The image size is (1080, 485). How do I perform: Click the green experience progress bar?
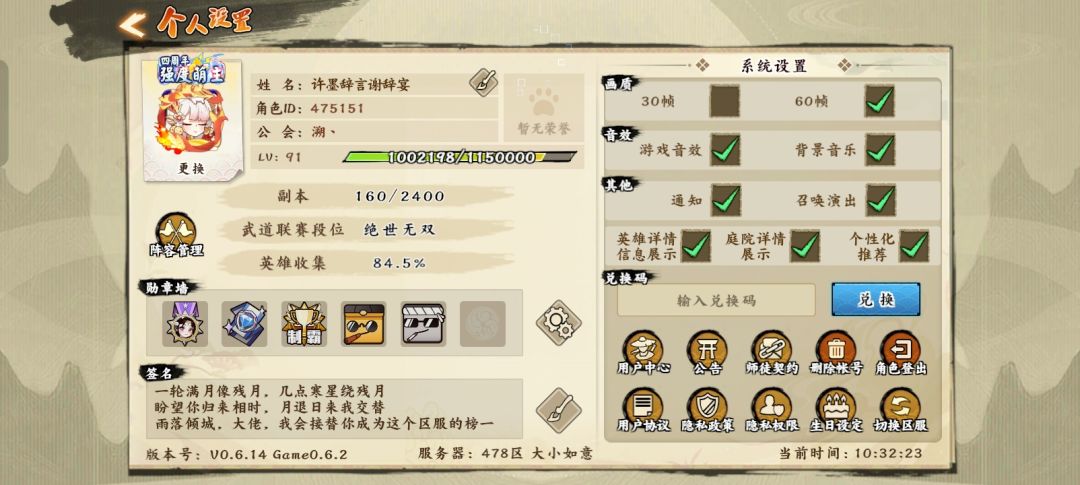click(x=459, y=157)
